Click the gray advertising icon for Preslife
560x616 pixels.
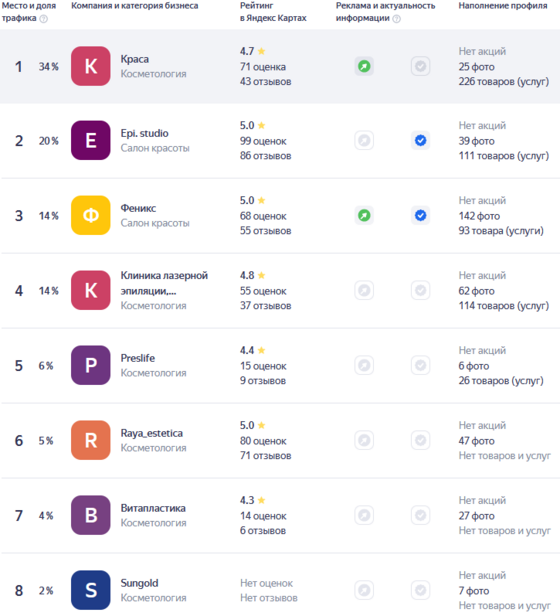[364, 365]
